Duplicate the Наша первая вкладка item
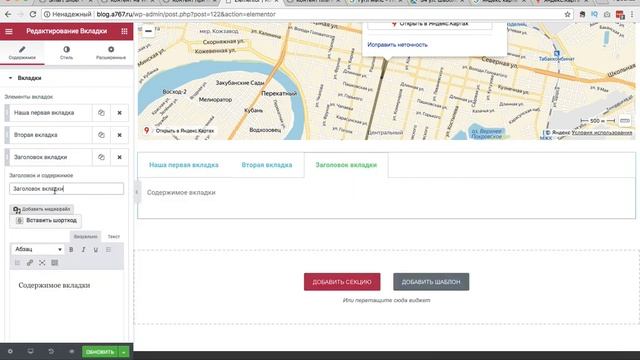This screenshot has width=640, height=360. [x=101, y=113]
